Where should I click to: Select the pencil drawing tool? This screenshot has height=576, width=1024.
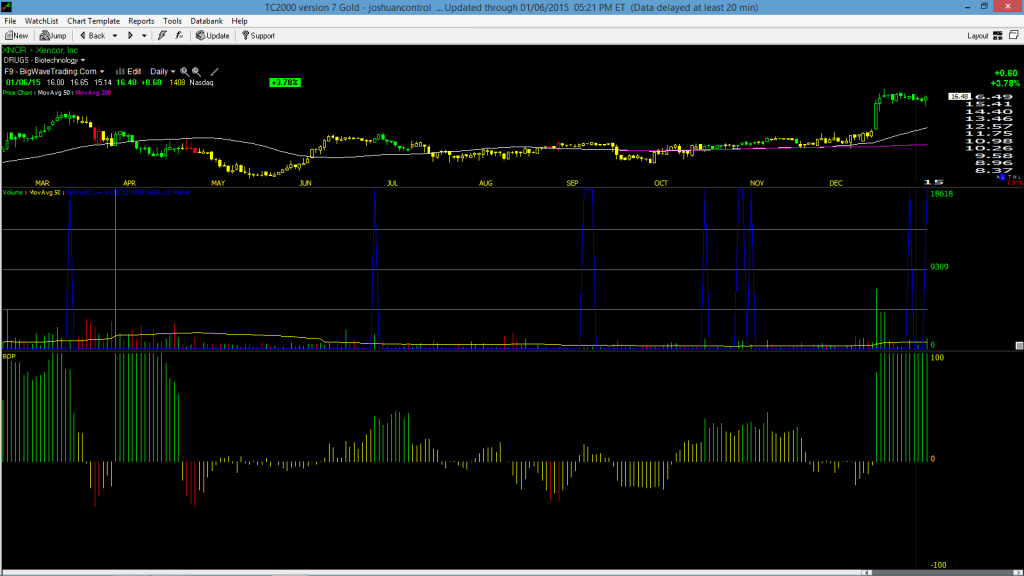pyautogui.click(x=214, y=72)
